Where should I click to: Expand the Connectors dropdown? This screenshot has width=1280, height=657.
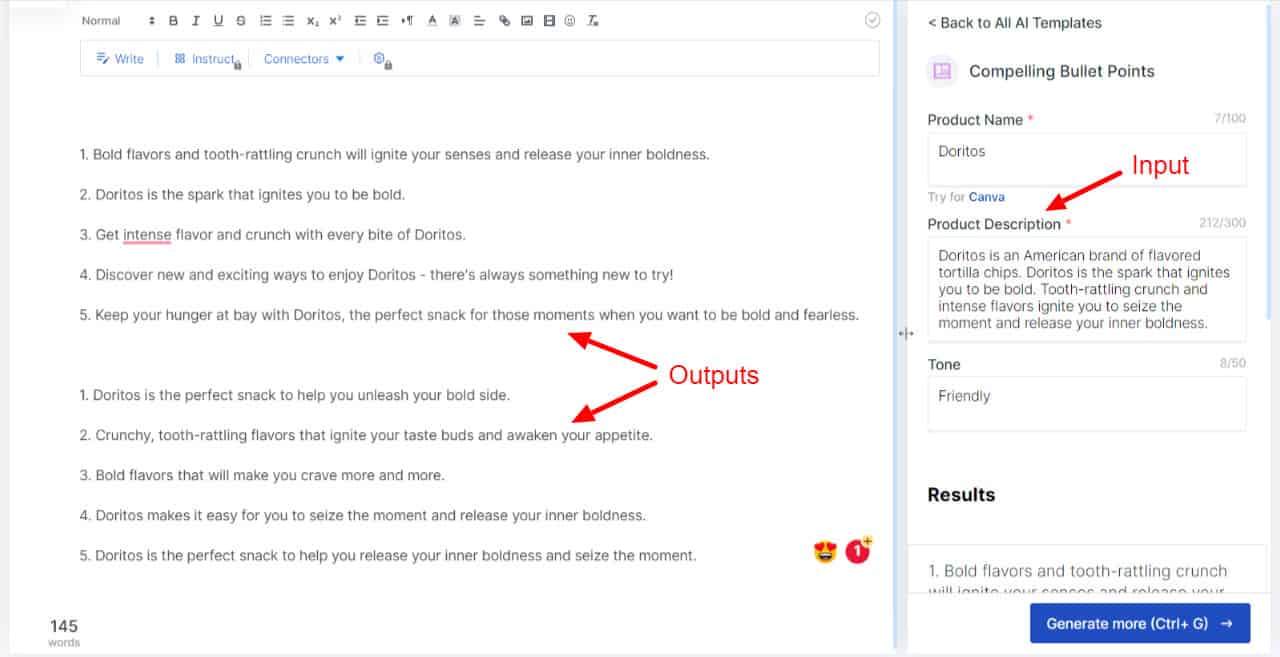[304, 59]
